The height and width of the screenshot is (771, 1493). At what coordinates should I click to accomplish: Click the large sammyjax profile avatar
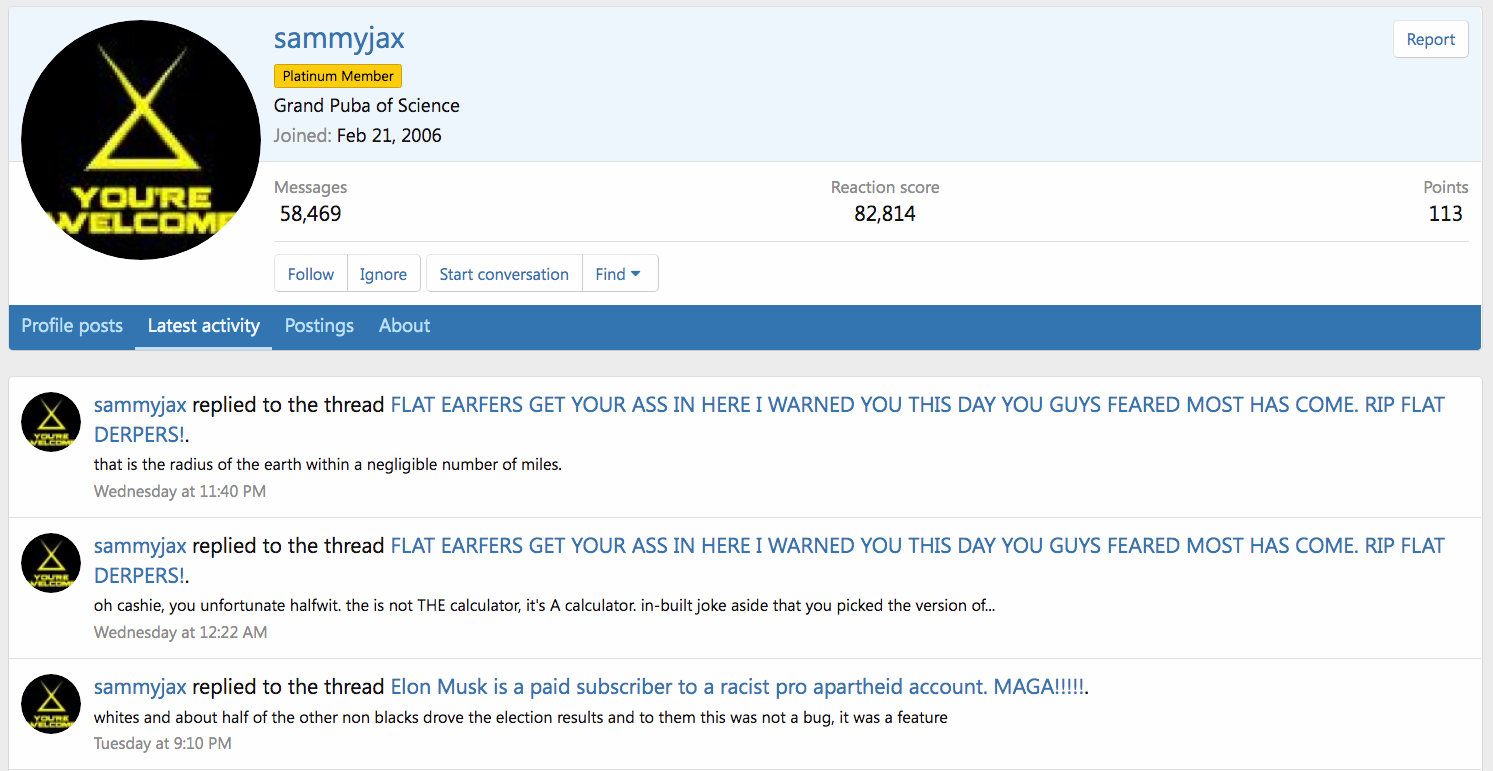pyautogui.click(x=140, y=139)
